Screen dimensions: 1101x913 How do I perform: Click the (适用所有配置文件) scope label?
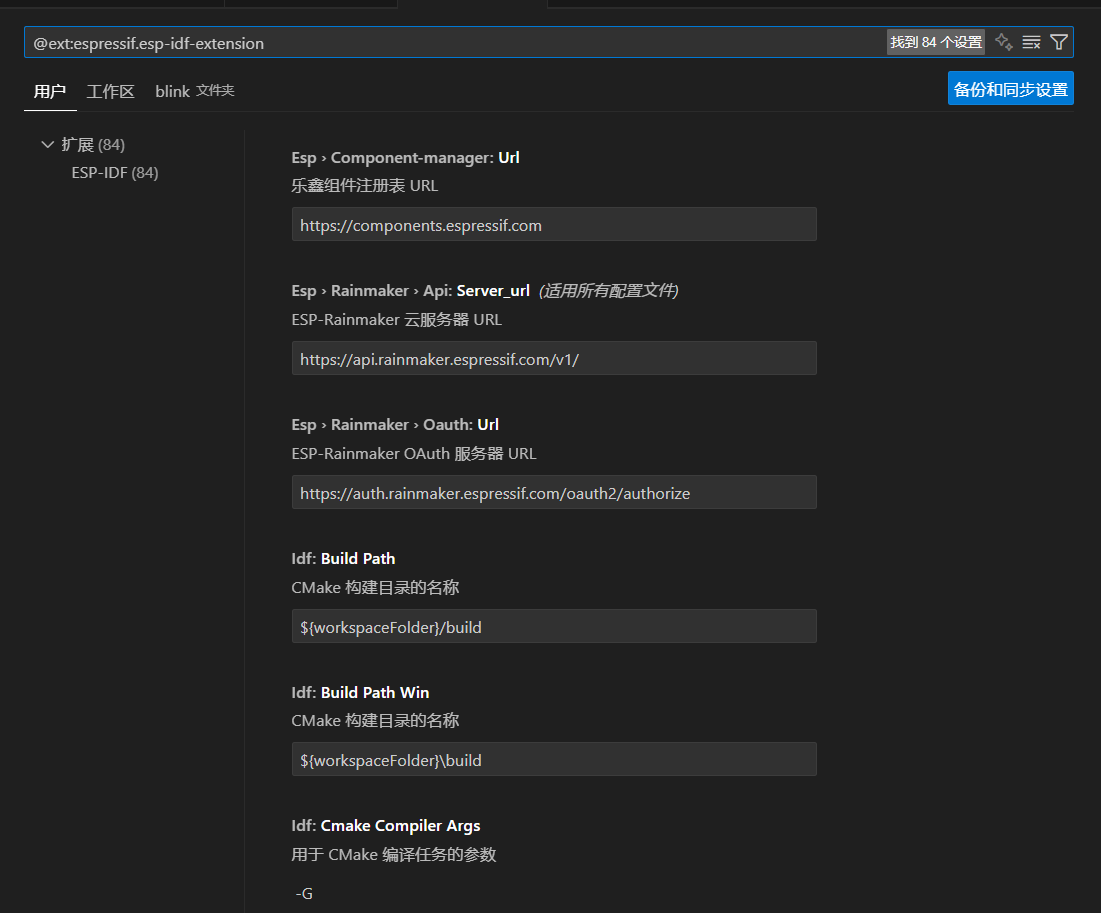[x=608, y=291]
